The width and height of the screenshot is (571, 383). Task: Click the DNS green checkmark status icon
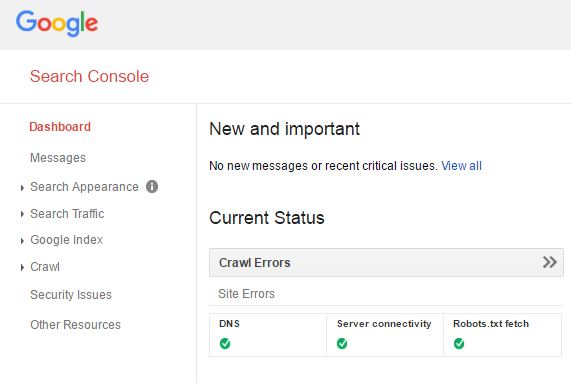pos(225,343)
